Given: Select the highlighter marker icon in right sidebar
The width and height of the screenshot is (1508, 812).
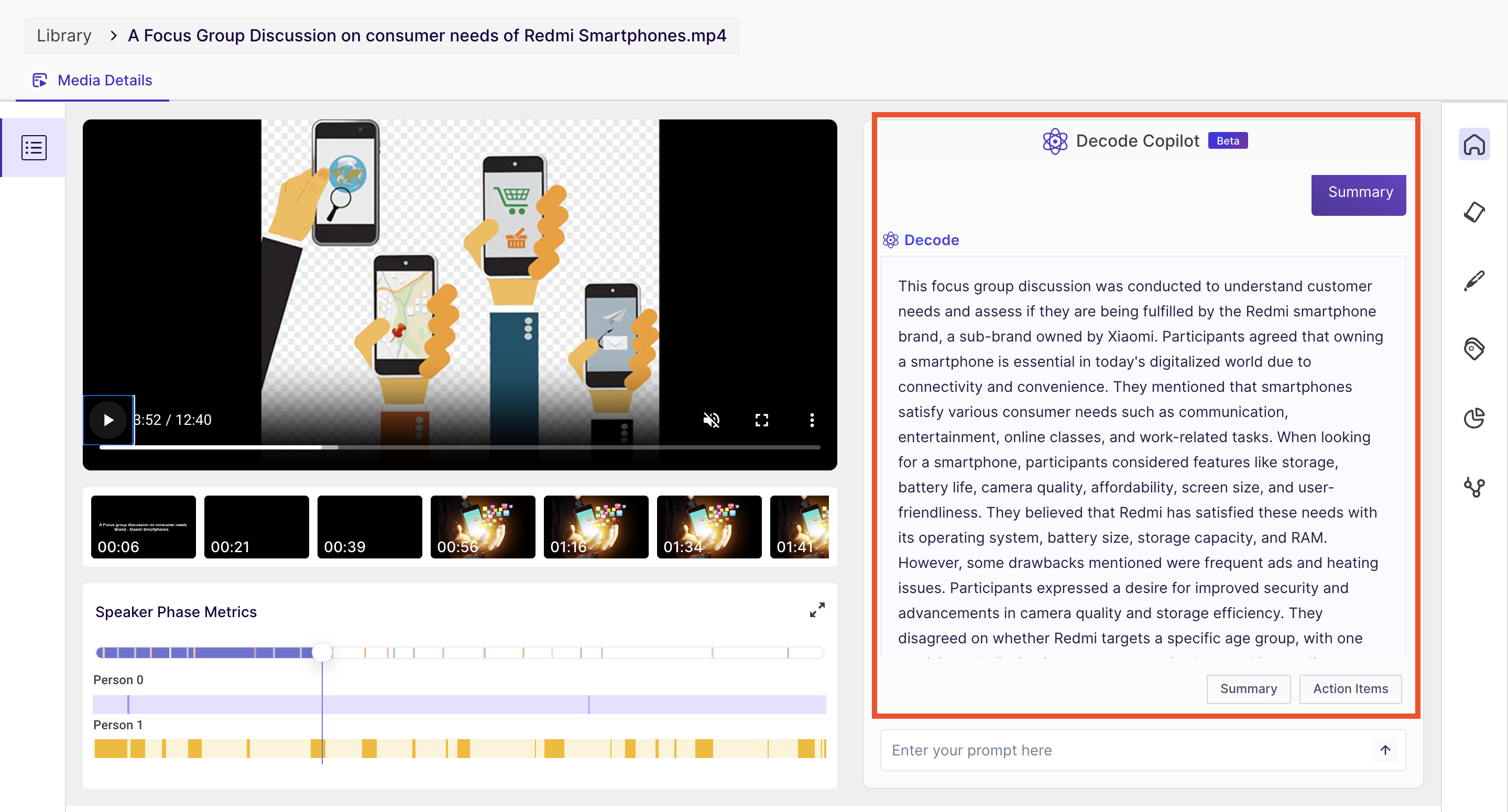Looking at the screenshot, I should (x=1474, y=212).
